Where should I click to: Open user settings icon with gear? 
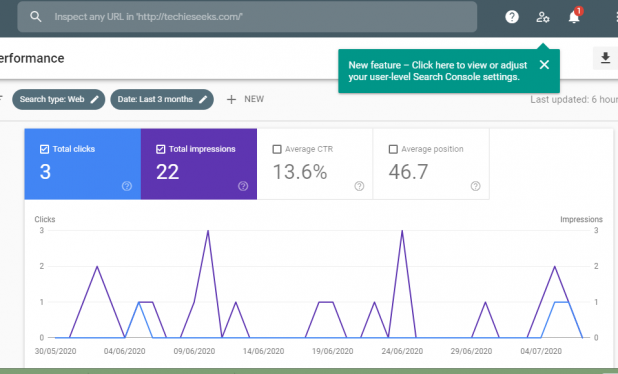coord(543,17)
